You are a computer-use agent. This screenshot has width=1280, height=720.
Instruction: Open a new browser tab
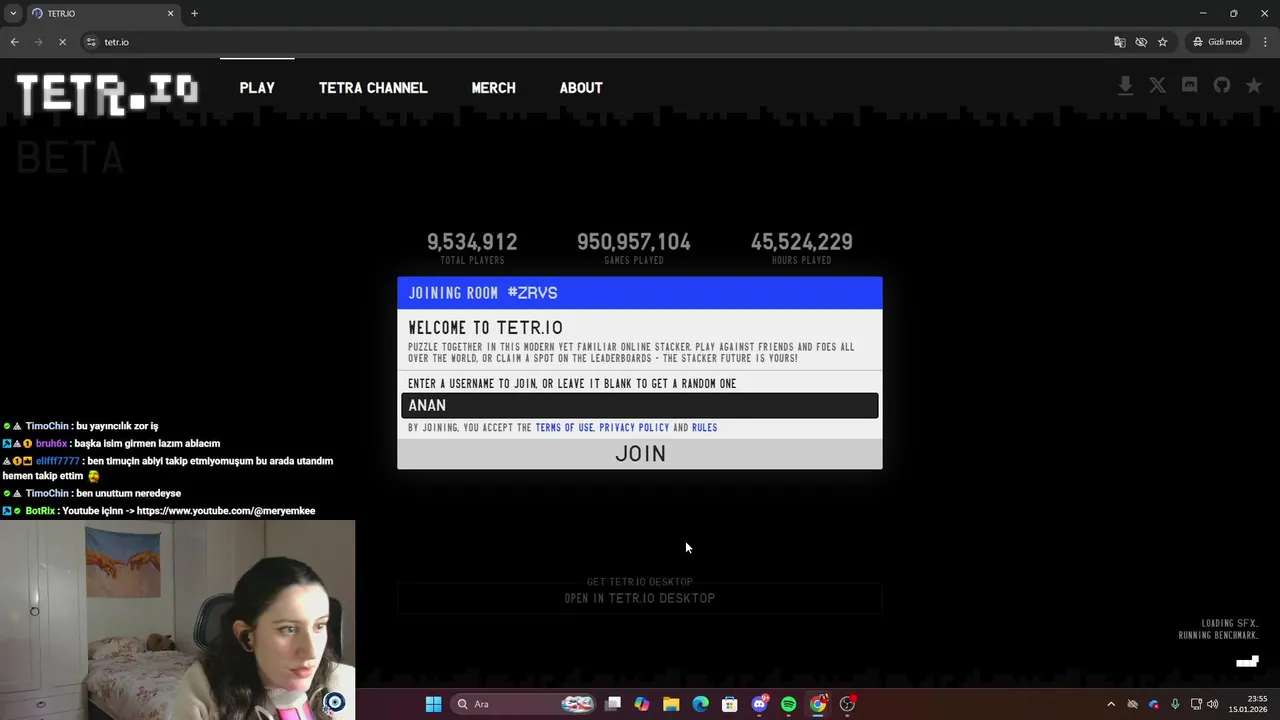tap(194, 13)
